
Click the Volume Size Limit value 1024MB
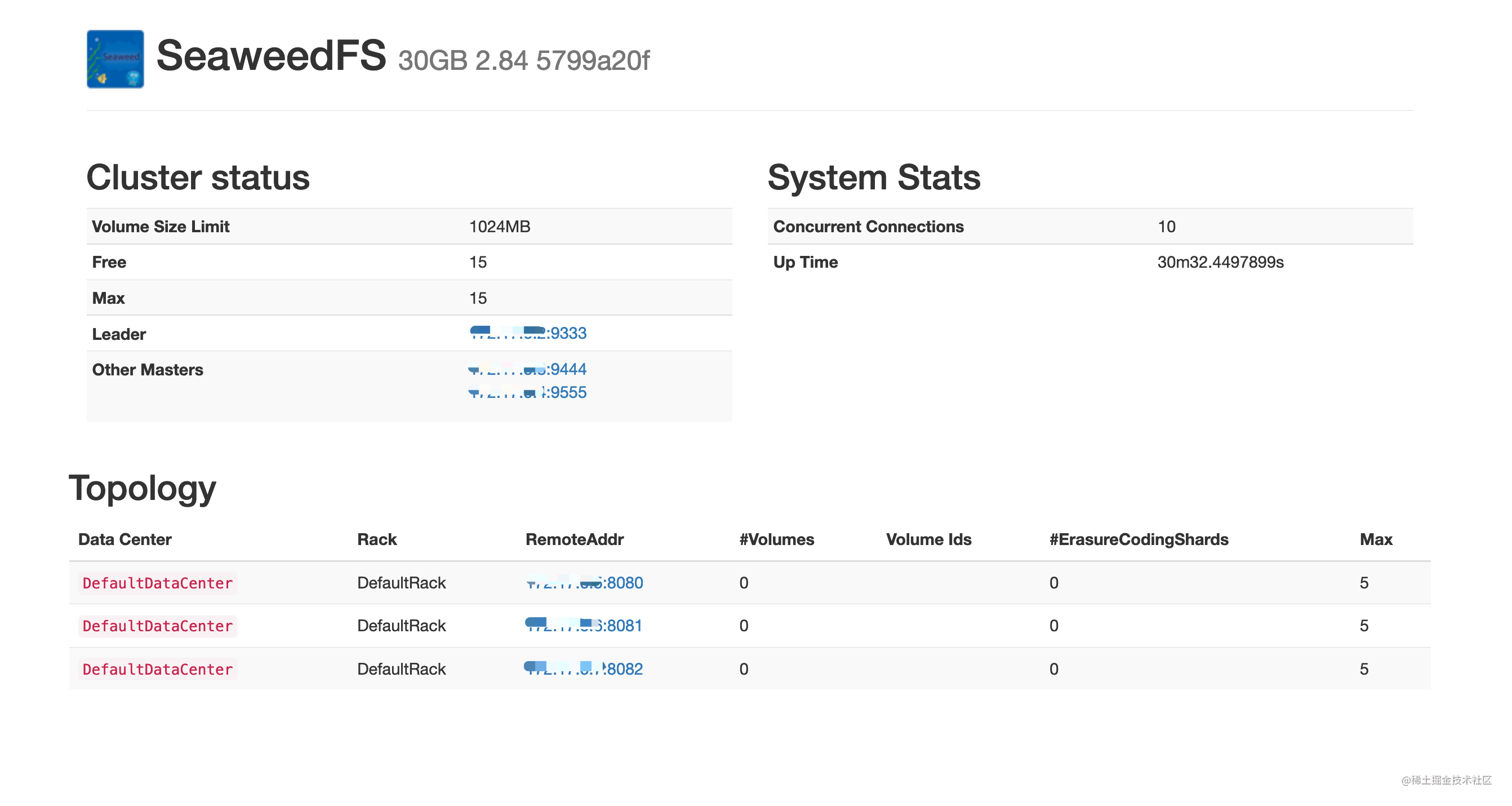pyautogui.click(x=500, y=227)
